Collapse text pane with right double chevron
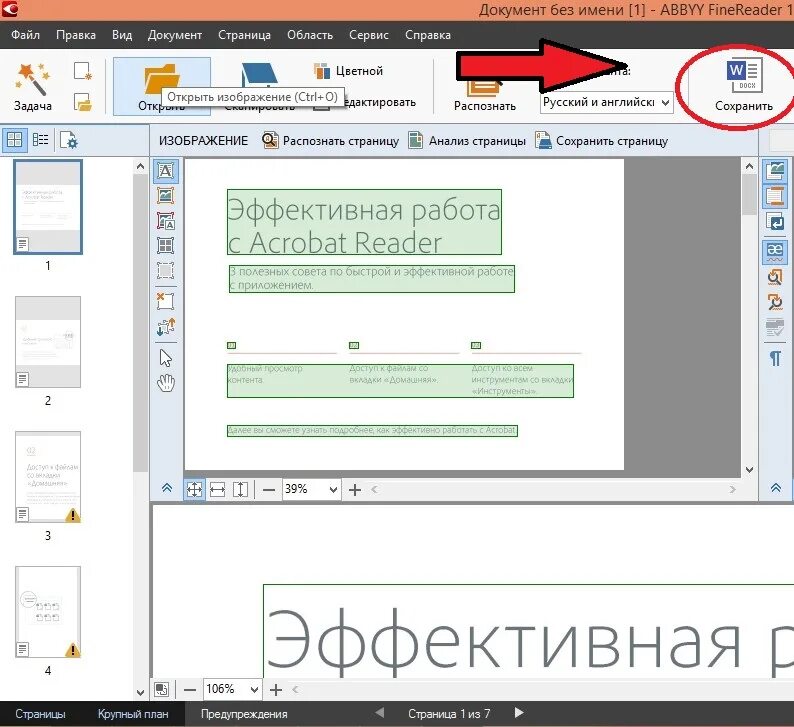 [775, 488]
